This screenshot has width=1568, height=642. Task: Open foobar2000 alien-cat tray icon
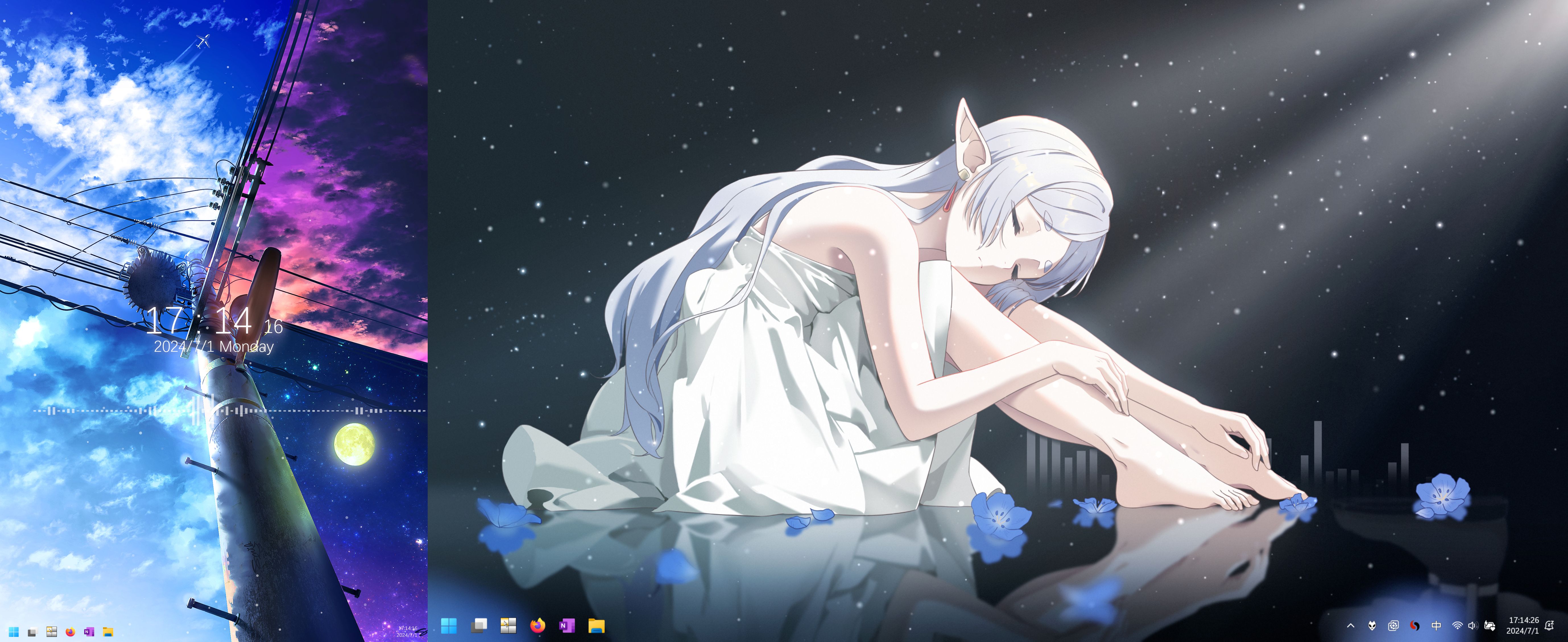(1372, 625)
